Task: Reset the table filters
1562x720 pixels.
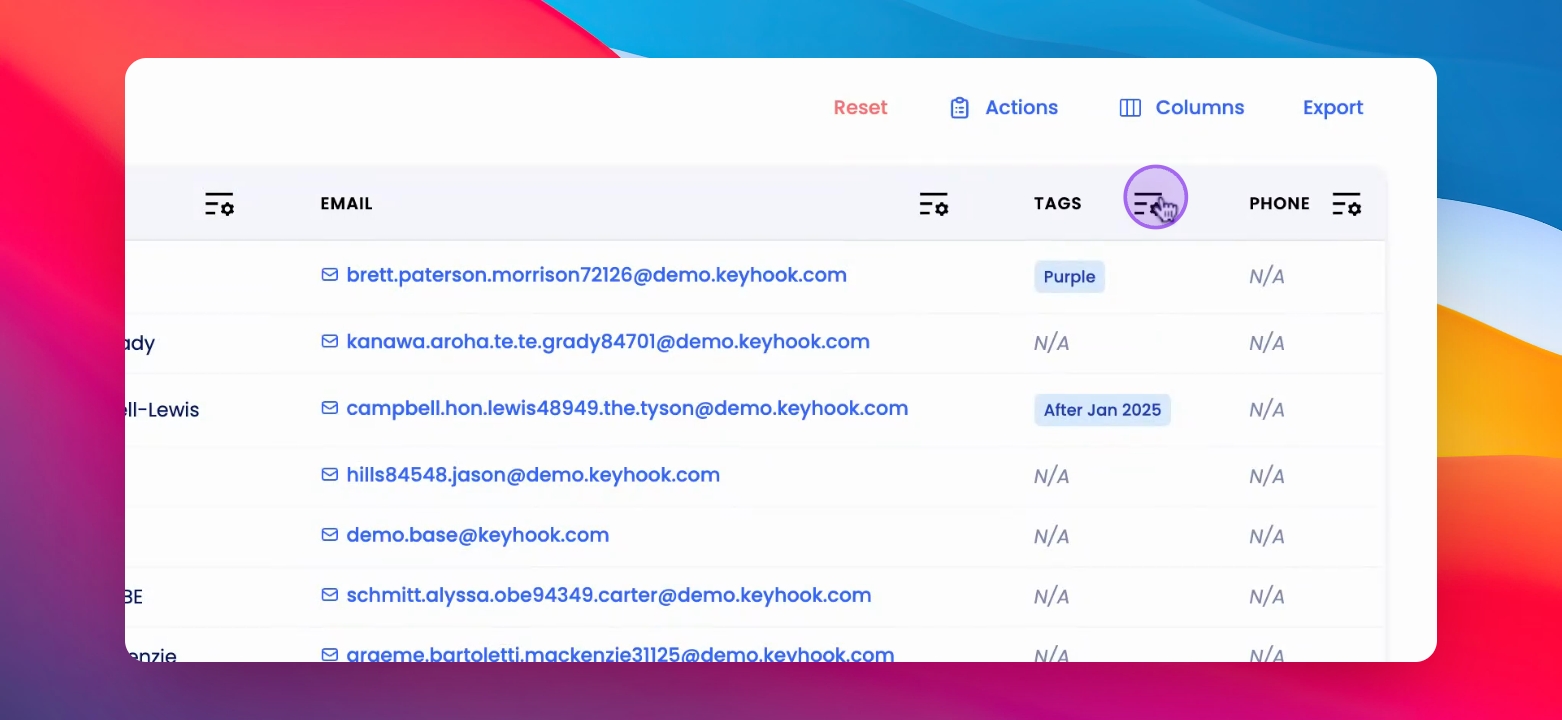Action: [861, 108]
